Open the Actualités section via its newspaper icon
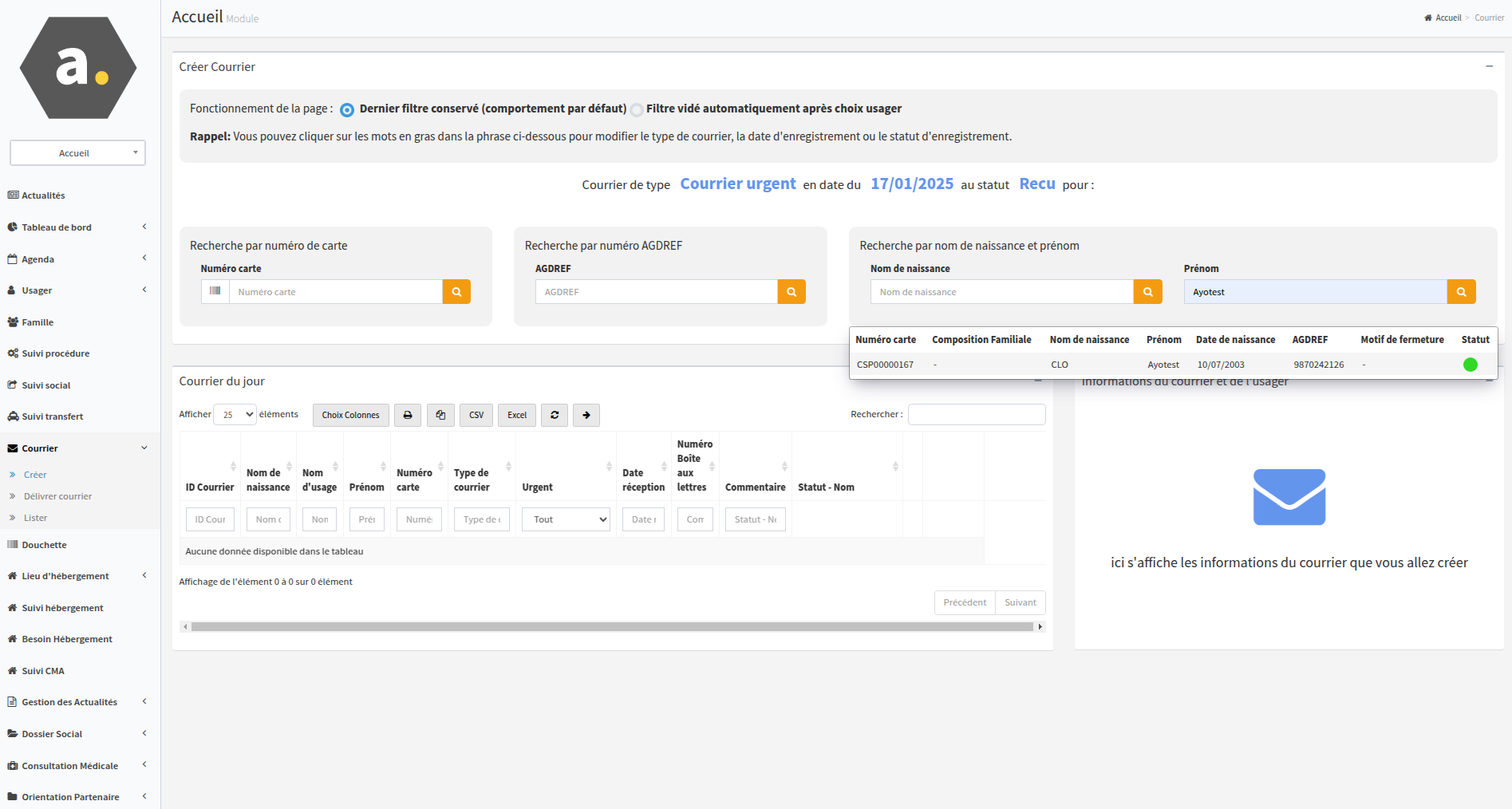Screen dimensions: 1512x809 tap(13, 195)
